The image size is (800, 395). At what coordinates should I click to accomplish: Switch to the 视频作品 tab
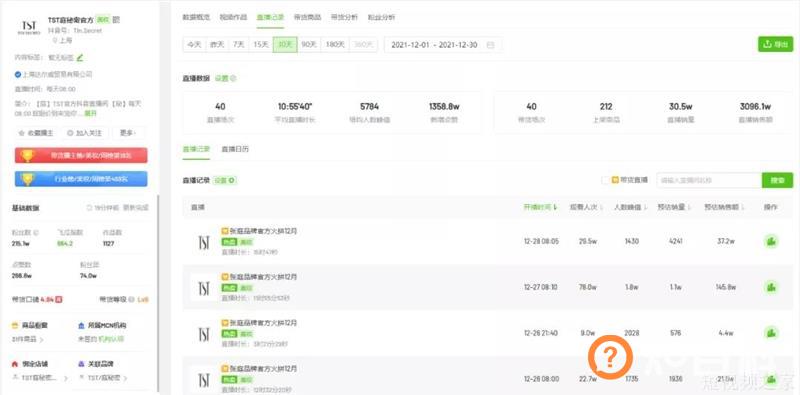tap(233, 17)
